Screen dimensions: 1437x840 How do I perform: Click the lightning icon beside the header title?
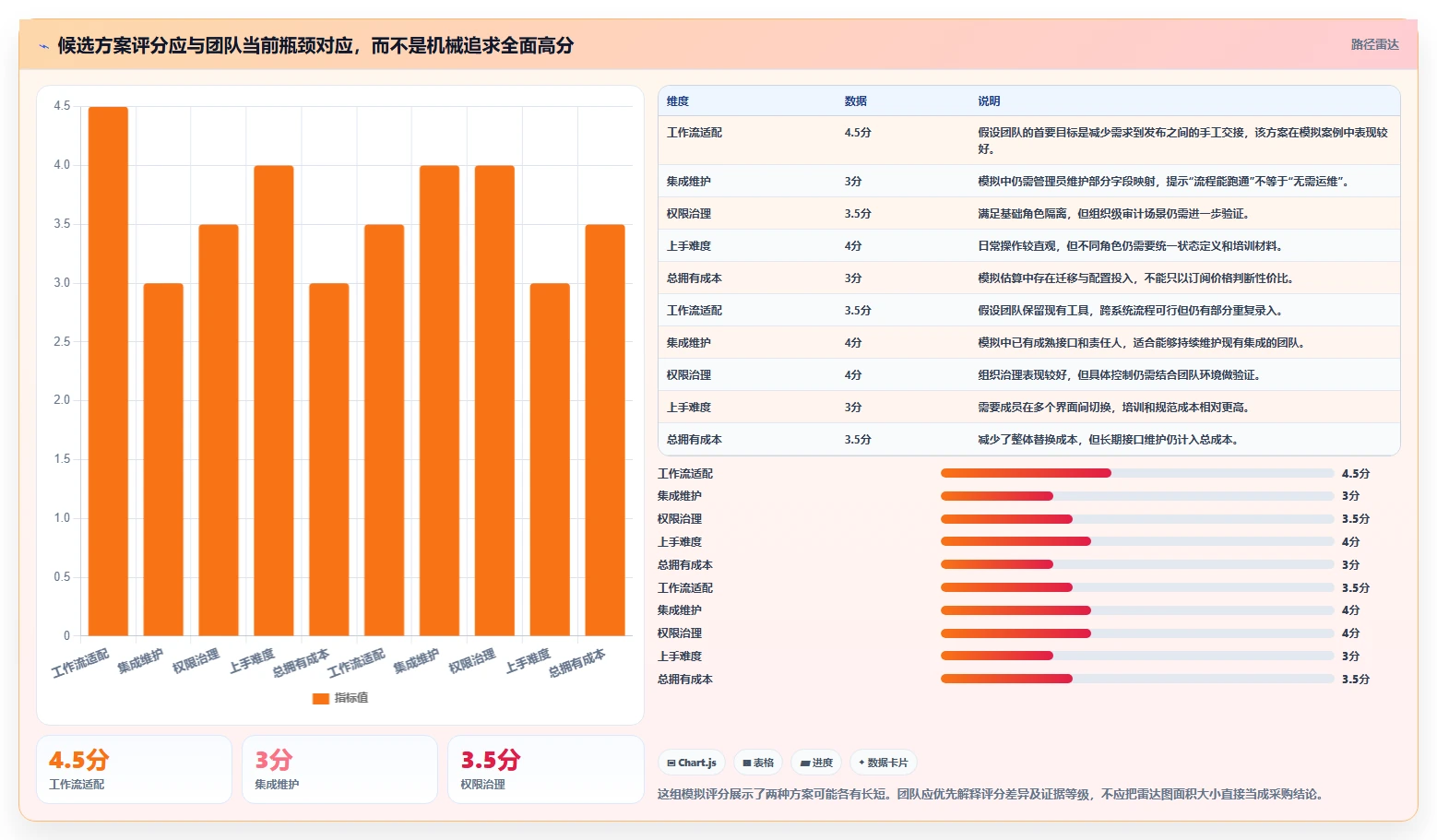pyautogui.click(x=43, y=46)
